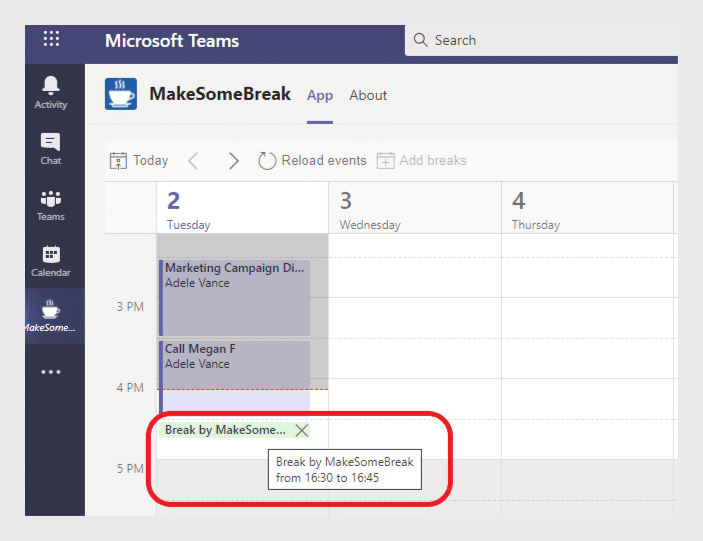Click the Microsoft Teams title
This screenshot has width=703, height=541.
pos(172,41)
